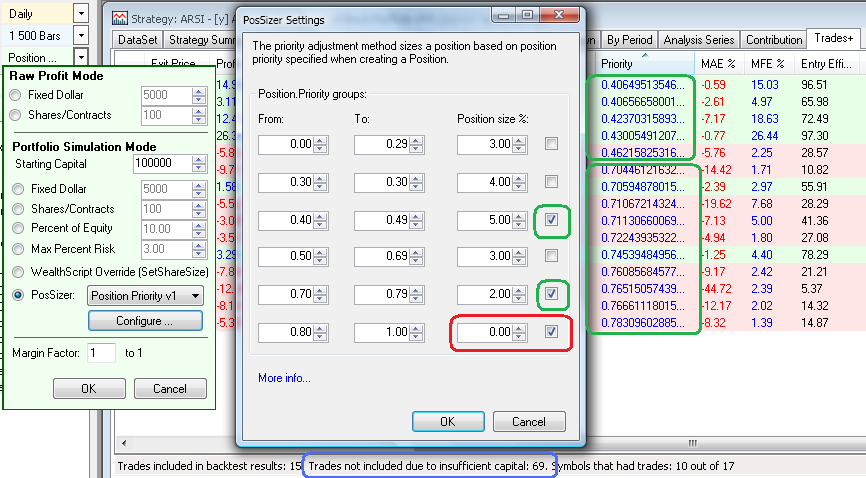
Task: Select Percent of Equity radio button
Action: tap(15, 229)
